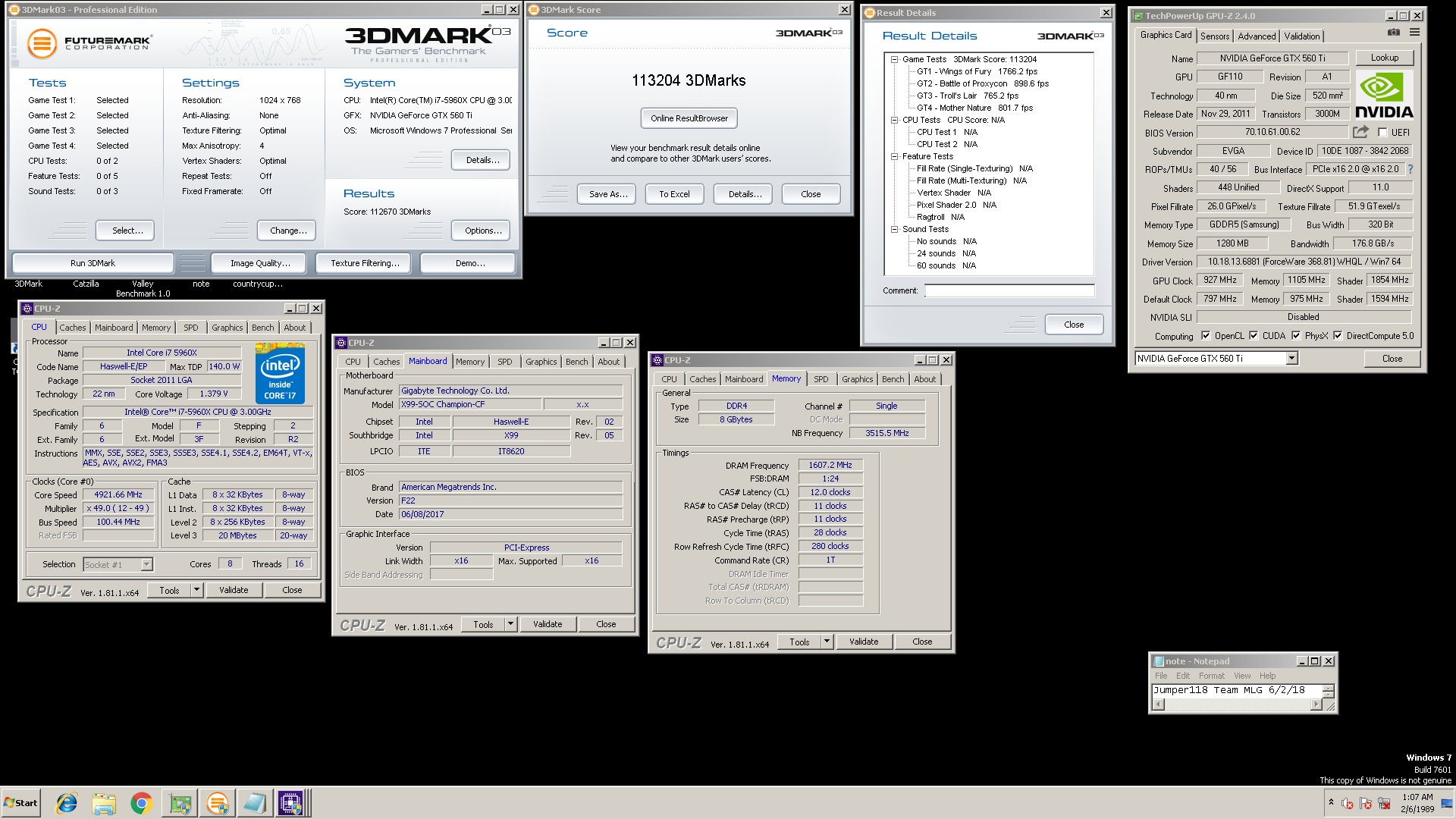The height and width of the screenshot is (819, 1456).
Task: Switch to the Sensors tab in GPU-Z
Action: [1215, 36]
